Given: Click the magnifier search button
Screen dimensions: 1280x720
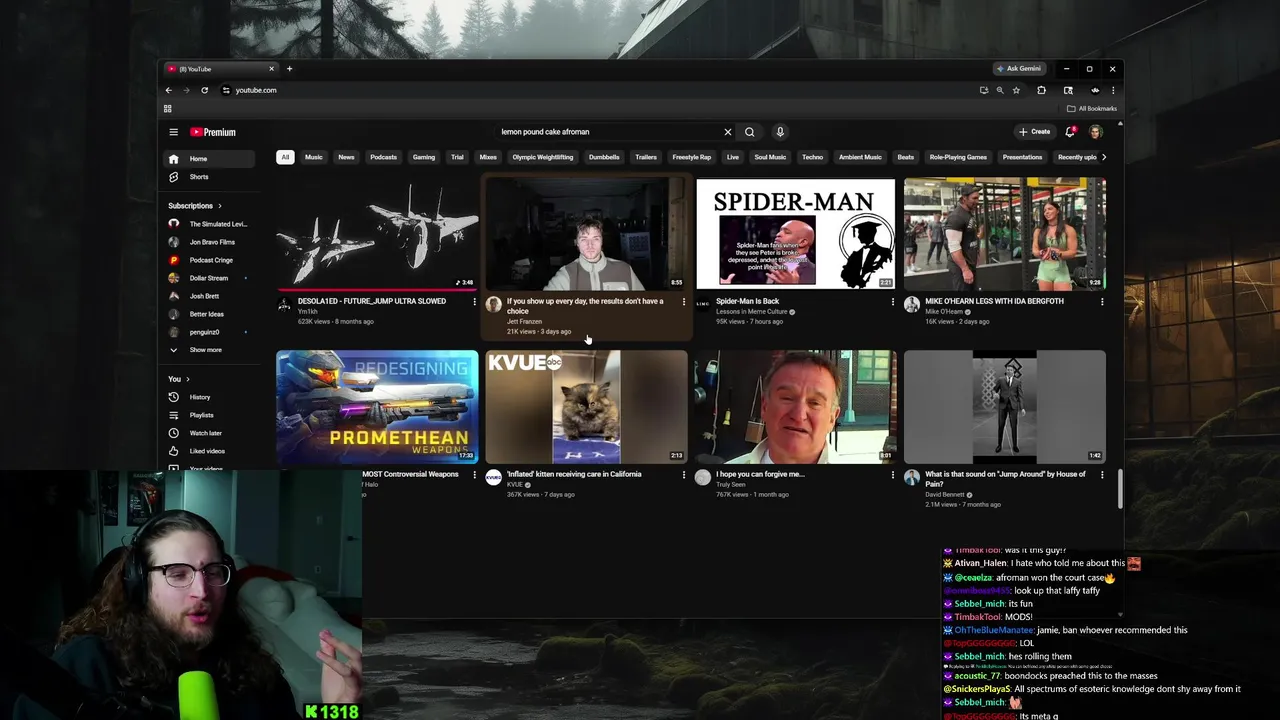Looking at the screenshot, I should click(749, 132).
